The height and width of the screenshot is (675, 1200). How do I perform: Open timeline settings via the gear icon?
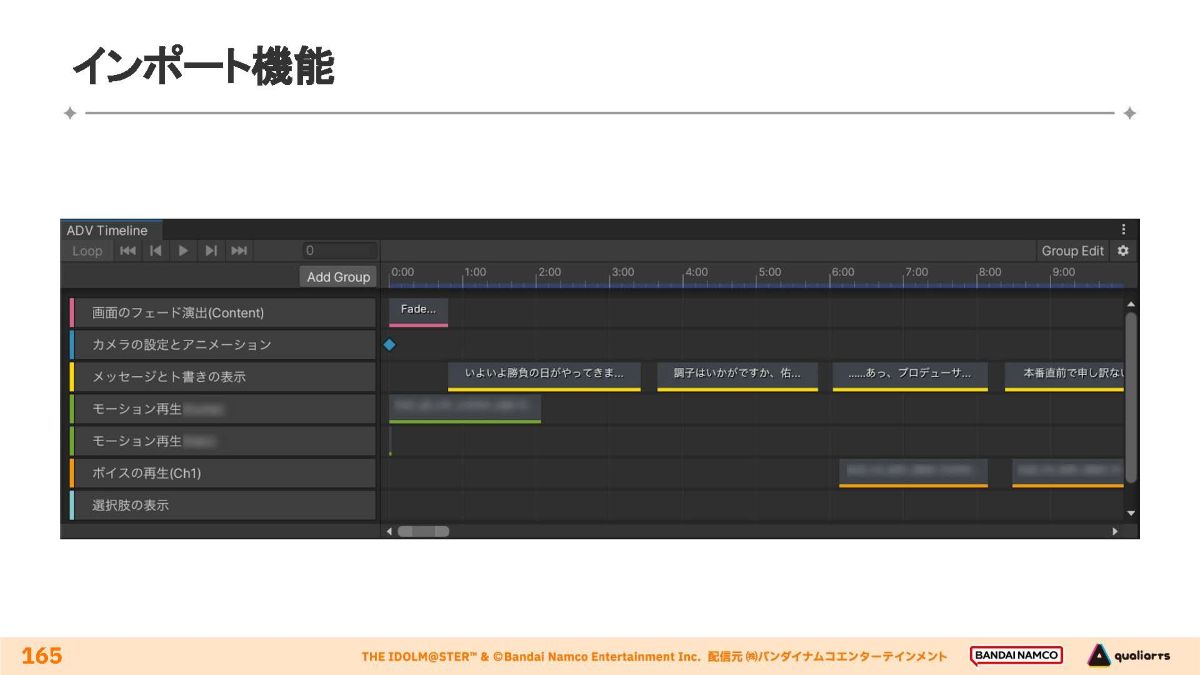(x=1123, y=251)
